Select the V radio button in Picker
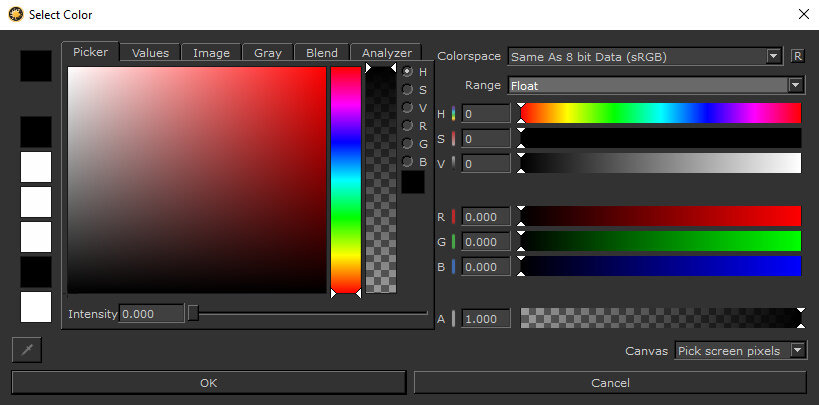 (408, 108)
